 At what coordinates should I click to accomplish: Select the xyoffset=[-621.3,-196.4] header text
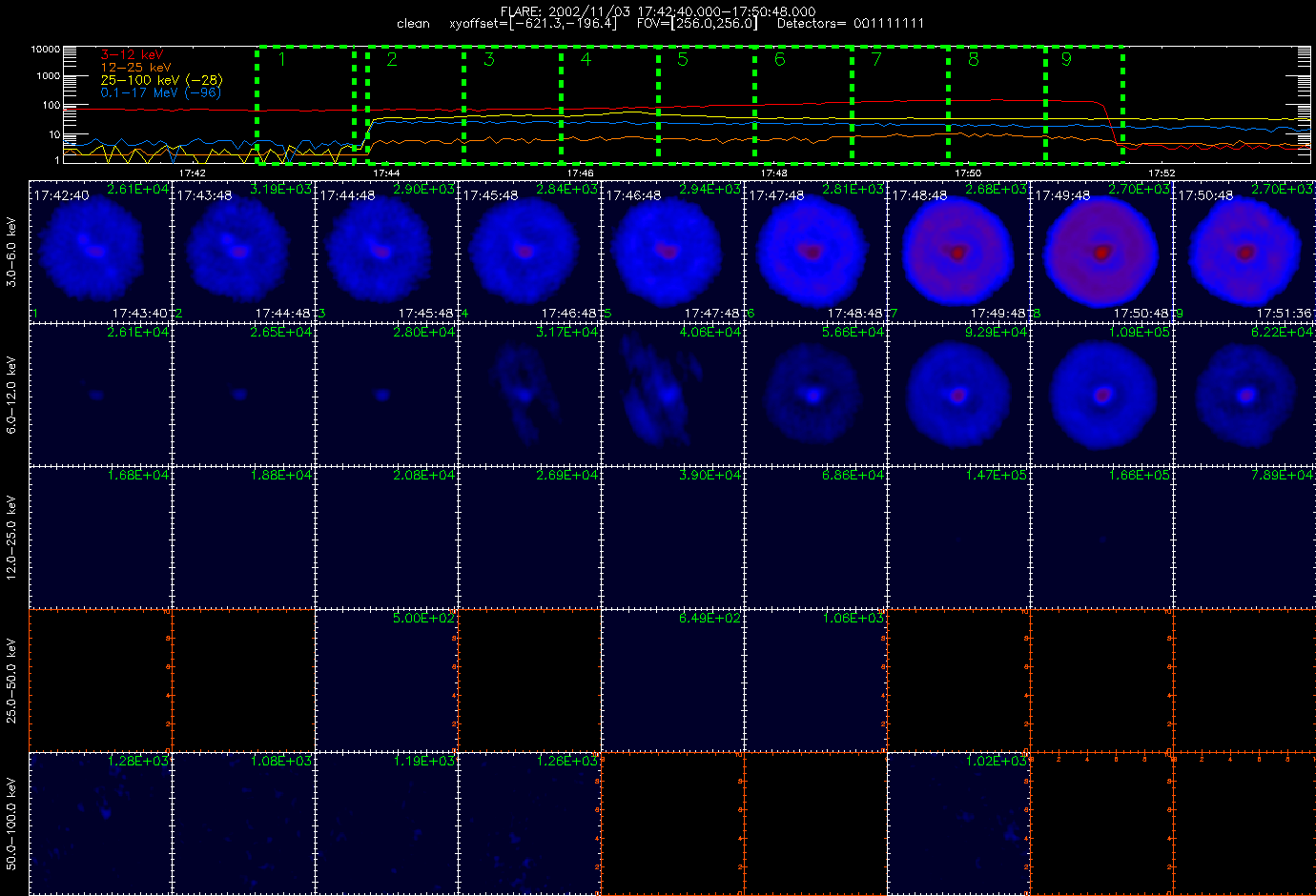(532, 24)
